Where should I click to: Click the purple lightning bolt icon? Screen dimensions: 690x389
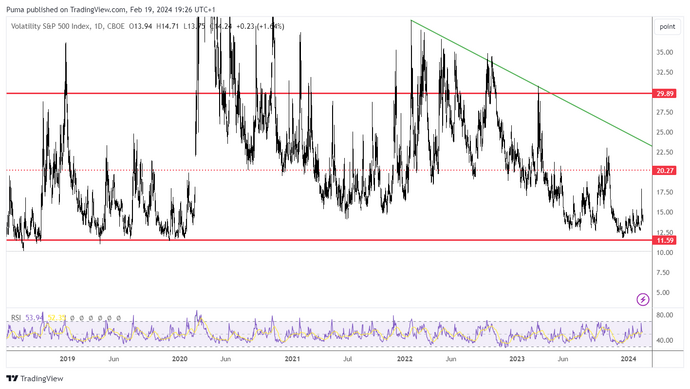[x=643, y=300]
